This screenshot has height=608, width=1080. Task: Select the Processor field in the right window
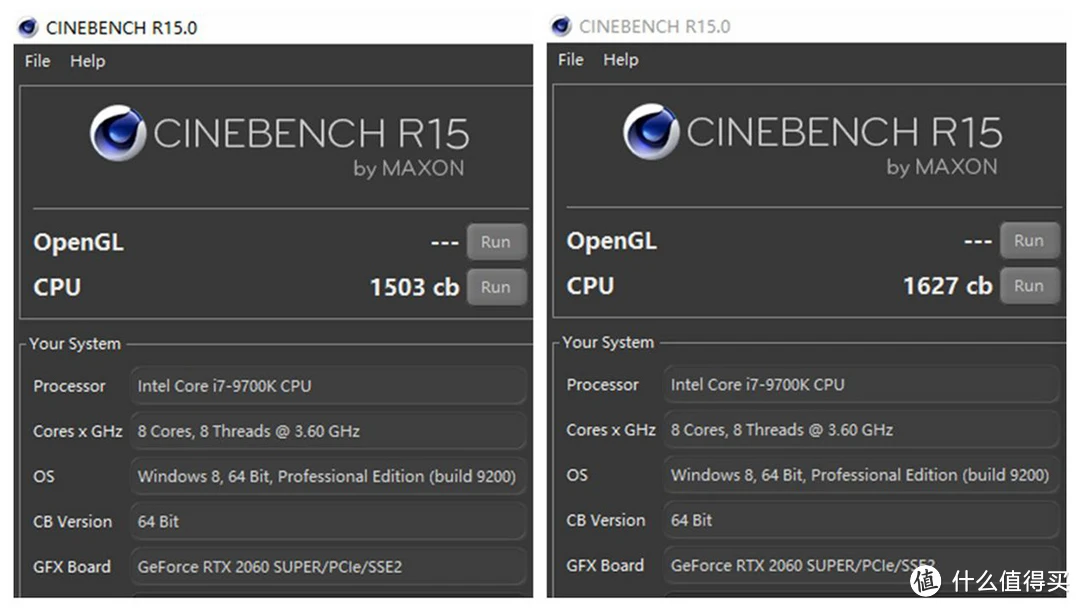[x=861, y=384]
